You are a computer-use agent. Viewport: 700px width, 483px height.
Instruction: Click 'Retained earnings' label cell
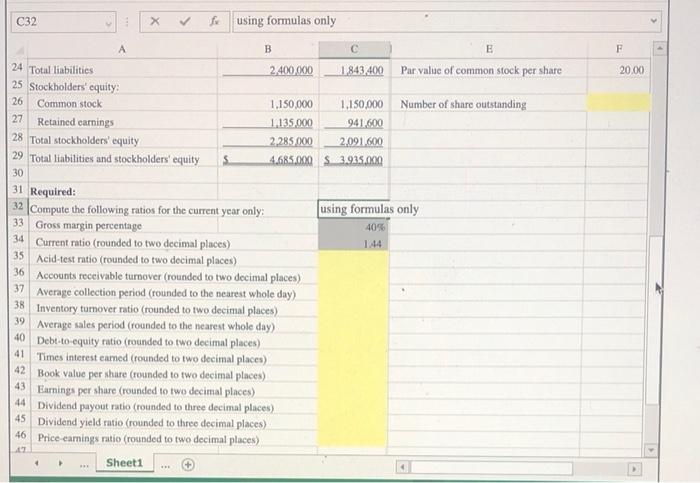pos(75,122)
